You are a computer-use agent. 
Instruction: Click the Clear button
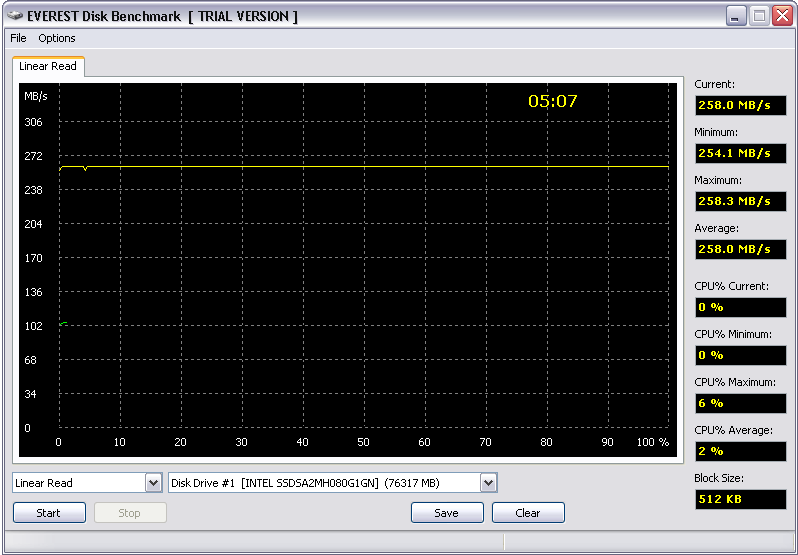point(528,513)
